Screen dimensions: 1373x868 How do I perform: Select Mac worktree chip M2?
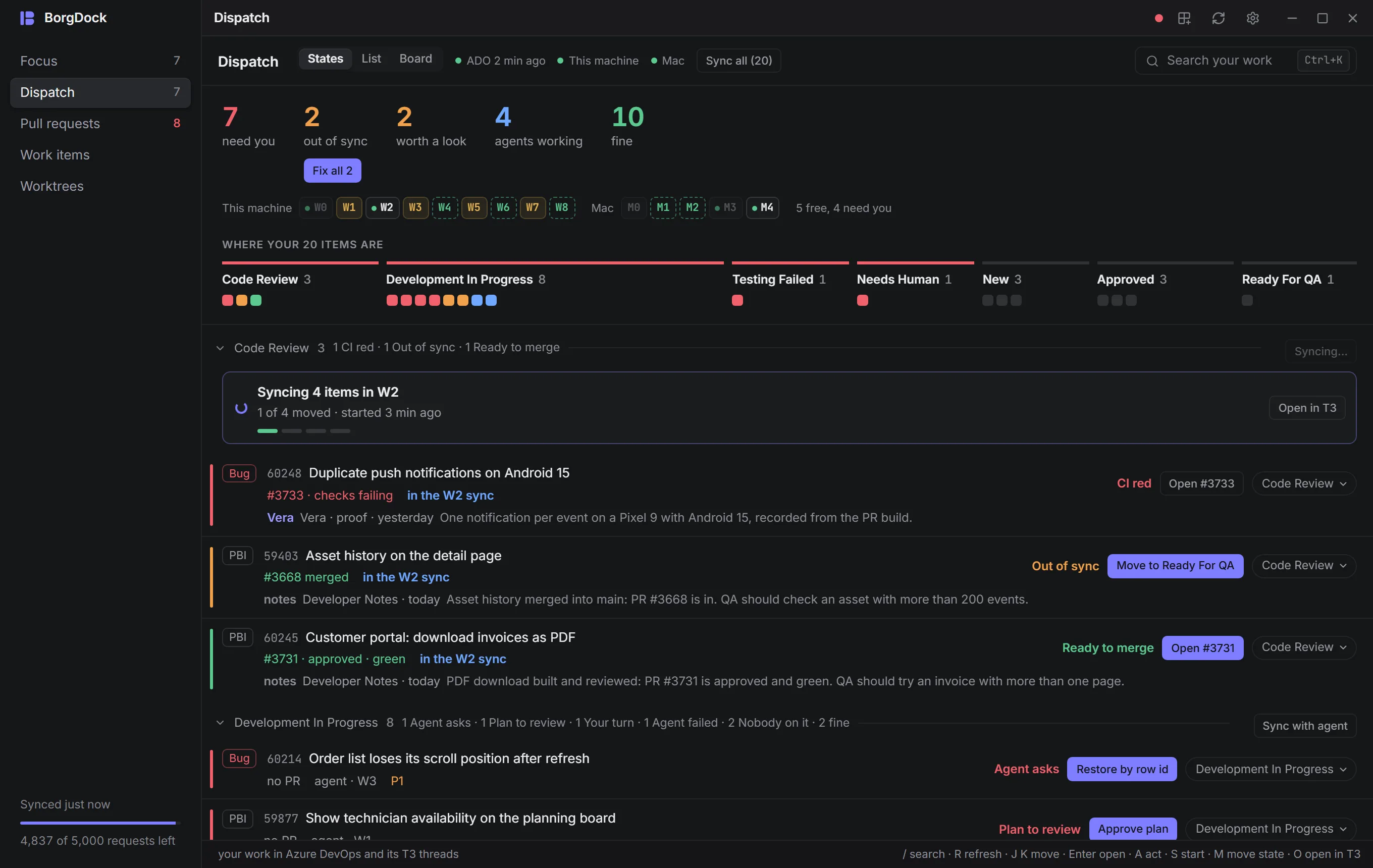(692, 207)
